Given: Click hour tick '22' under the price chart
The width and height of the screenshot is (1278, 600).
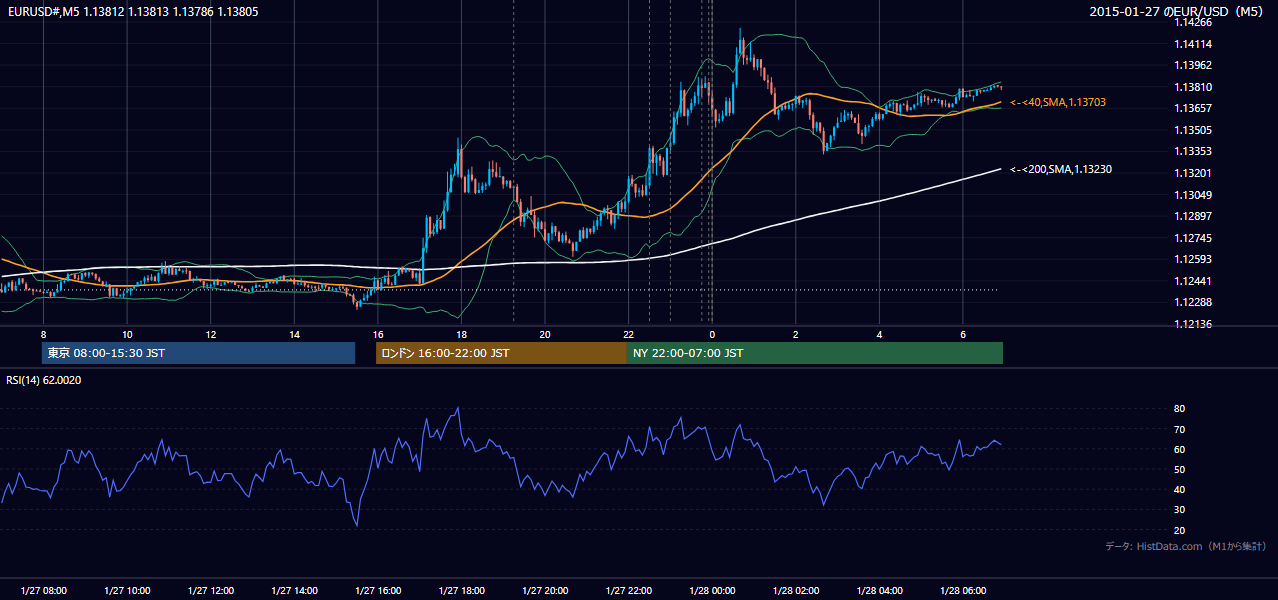Looking at the screenshot, I should point(629,334).
